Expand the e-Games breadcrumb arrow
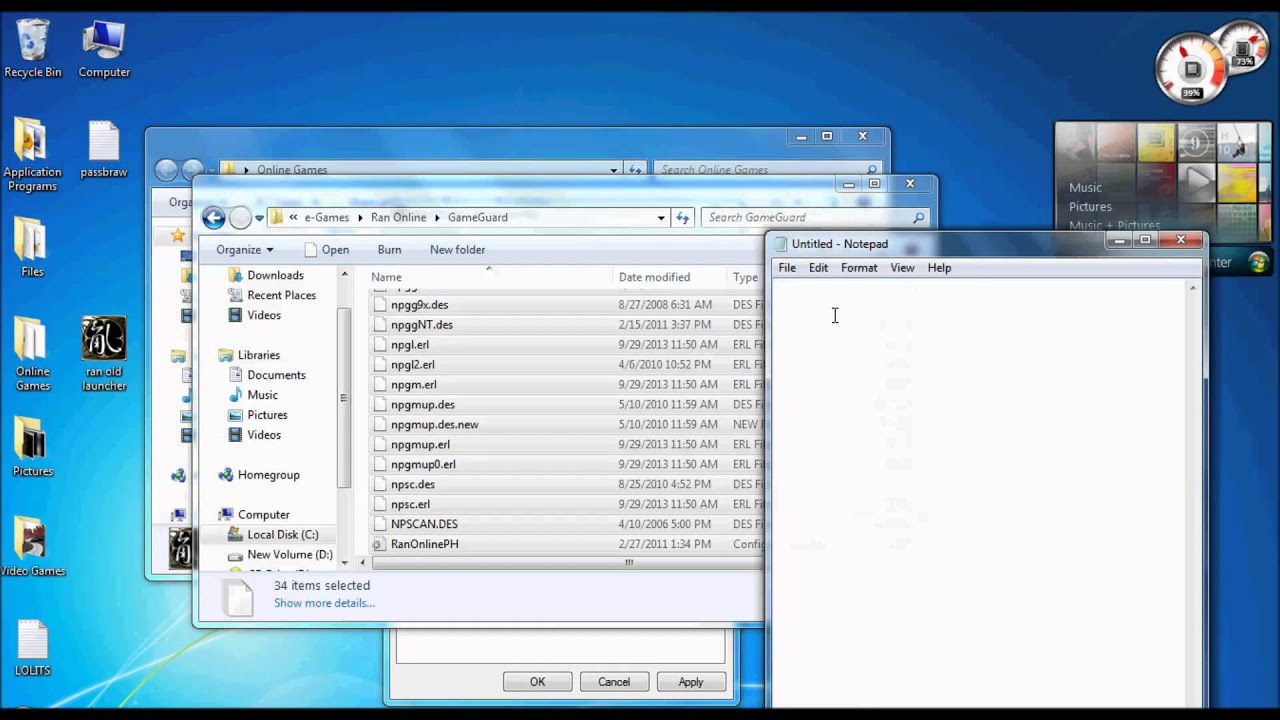 (361, 217)
